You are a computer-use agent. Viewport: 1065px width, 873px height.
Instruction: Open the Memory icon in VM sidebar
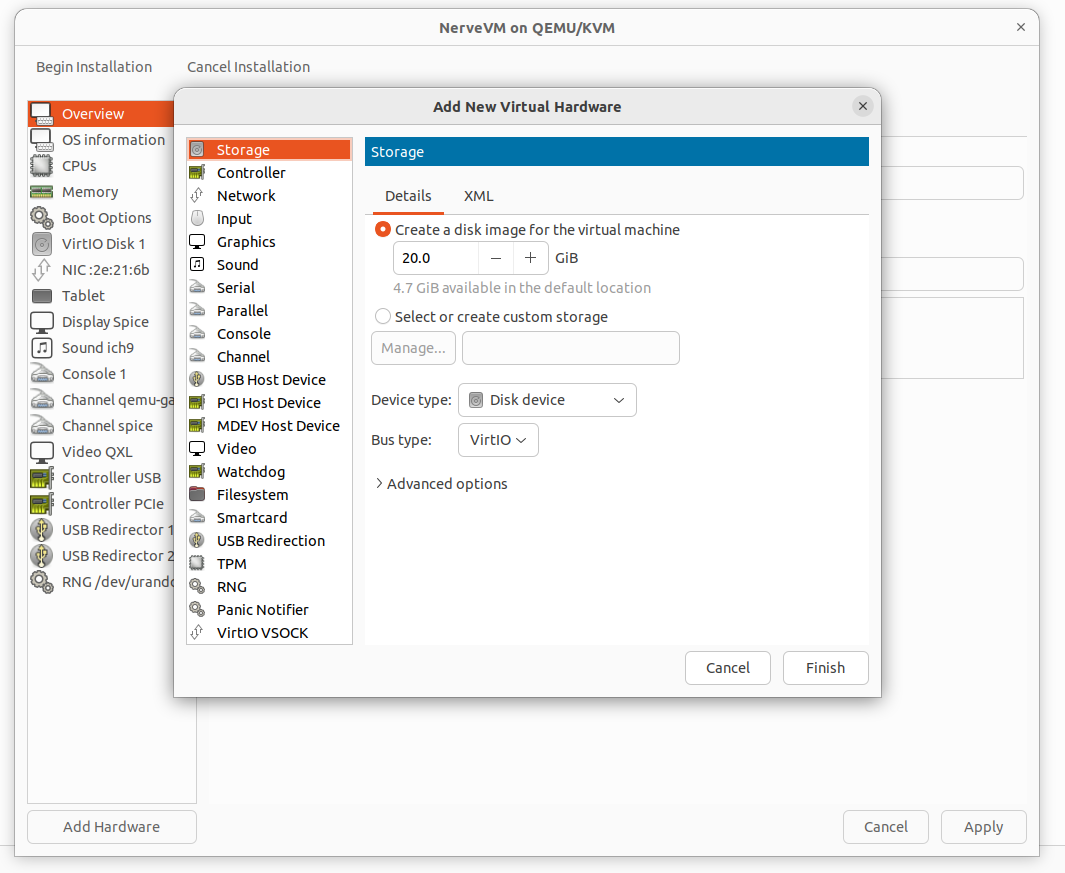pos(42,192)
